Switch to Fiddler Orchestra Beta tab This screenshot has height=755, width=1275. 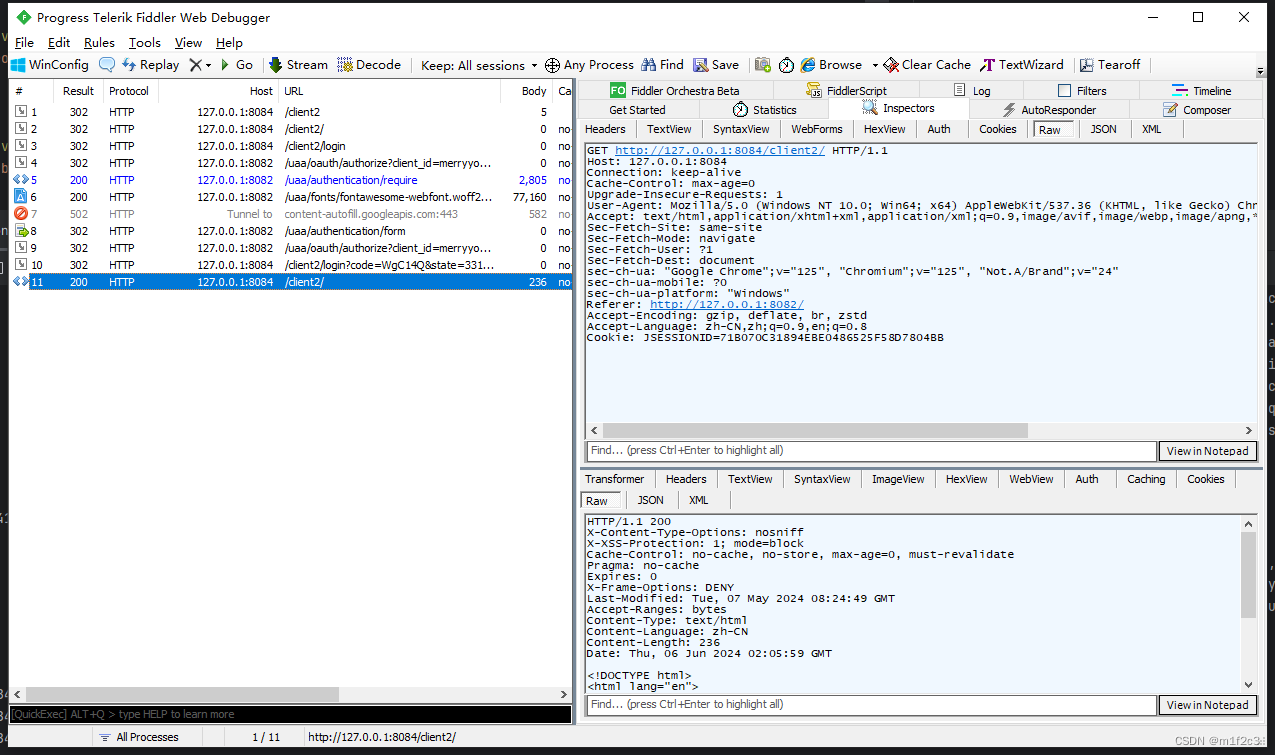[675, 91]
